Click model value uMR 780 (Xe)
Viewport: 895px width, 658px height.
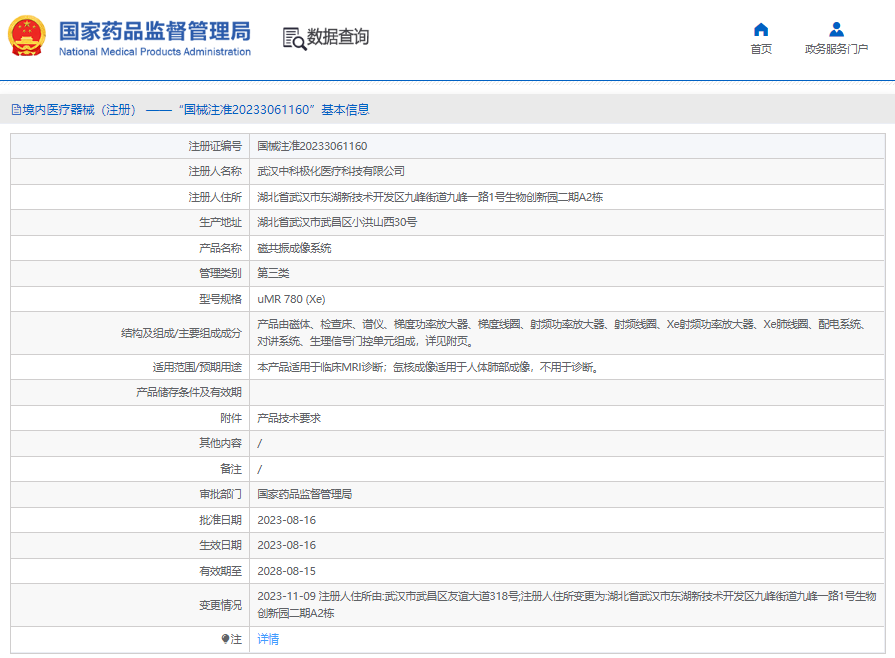pyautogui.click(x=291, y=299)
